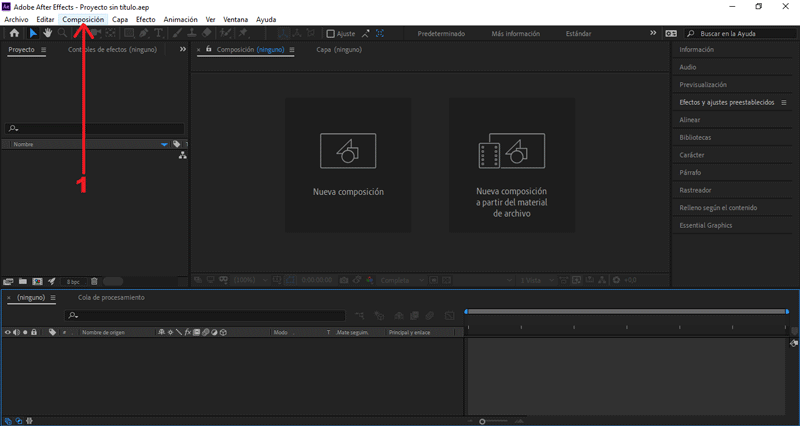Click the tag icon in Project column header

pyautogui.click(x=177, y=144)
